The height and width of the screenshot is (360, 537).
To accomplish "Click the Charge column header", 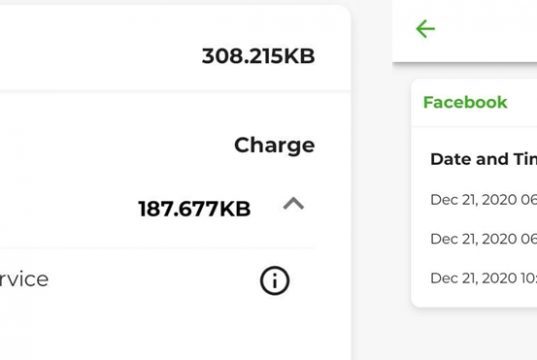I will pos(274,146).
